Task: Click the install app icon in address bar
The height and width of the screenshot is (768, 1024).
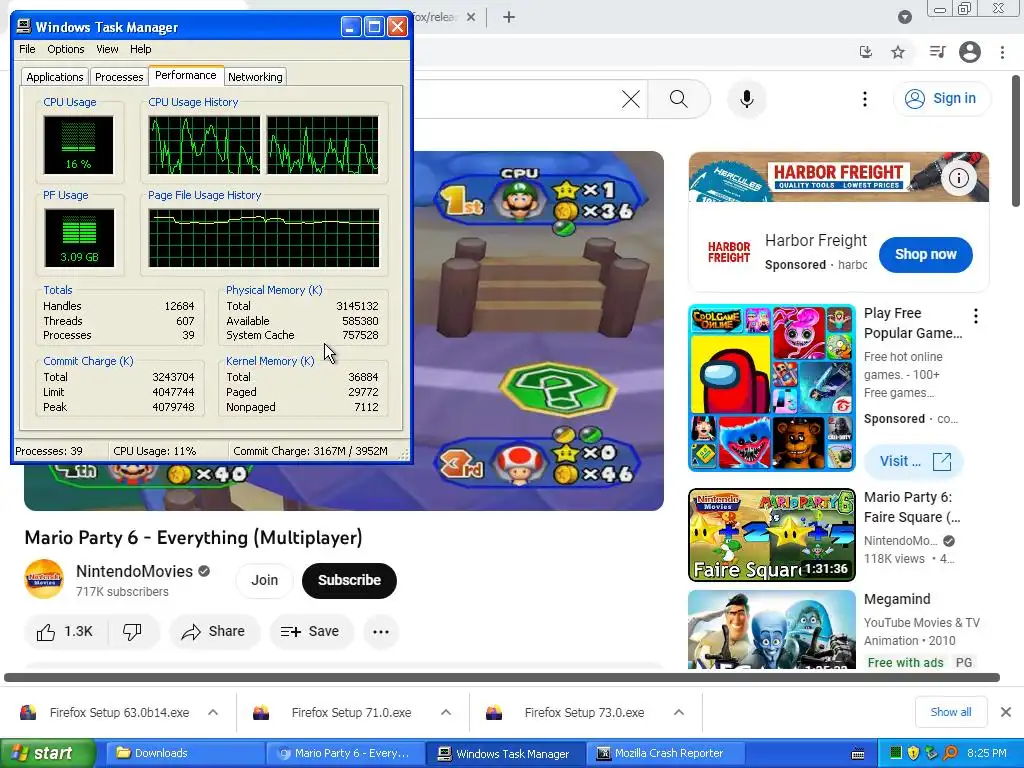Action: tap(866, 52)
